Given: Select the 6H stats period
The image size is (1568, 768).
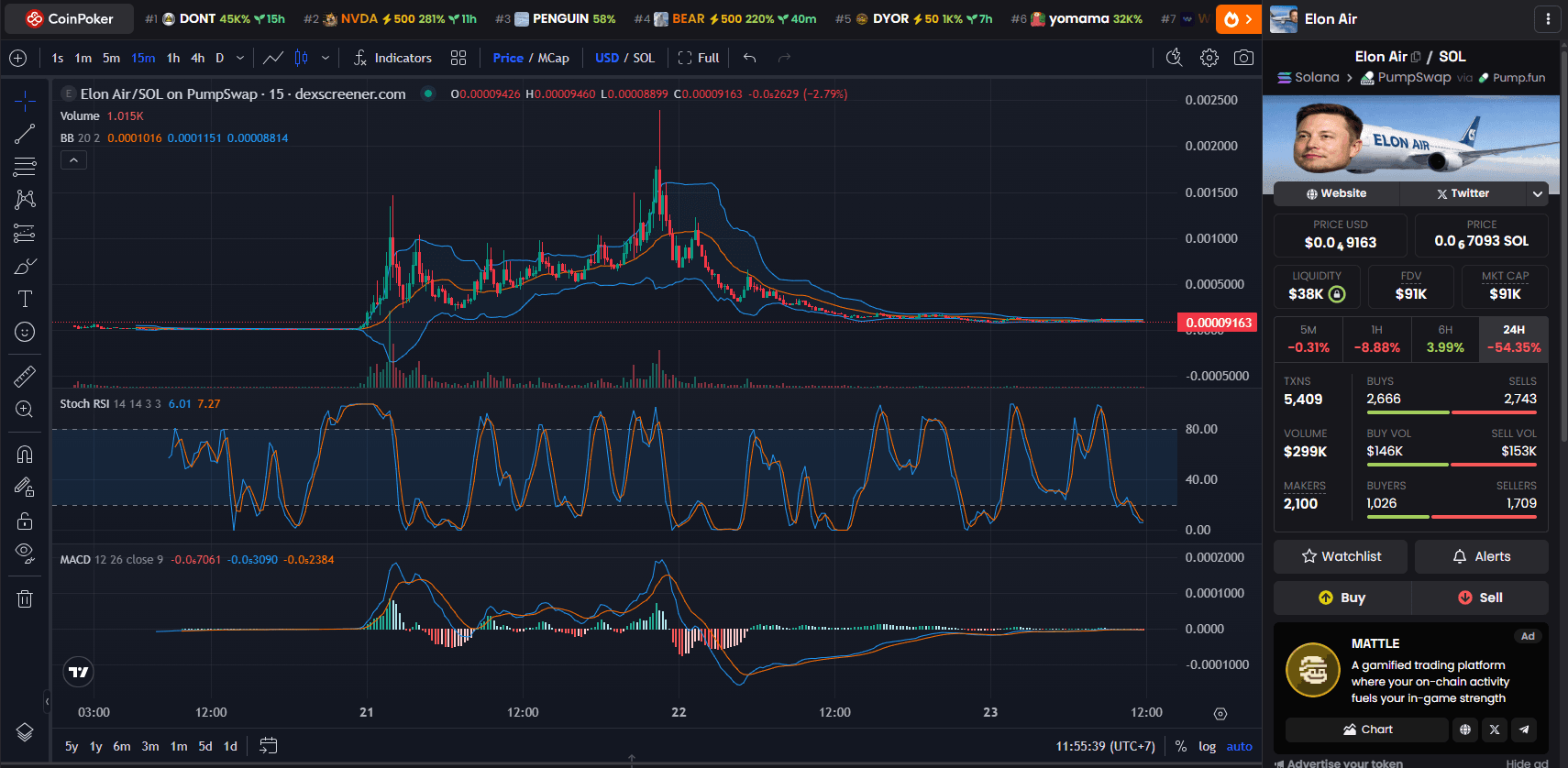Looking at the screenshot, I should 1445,339.
